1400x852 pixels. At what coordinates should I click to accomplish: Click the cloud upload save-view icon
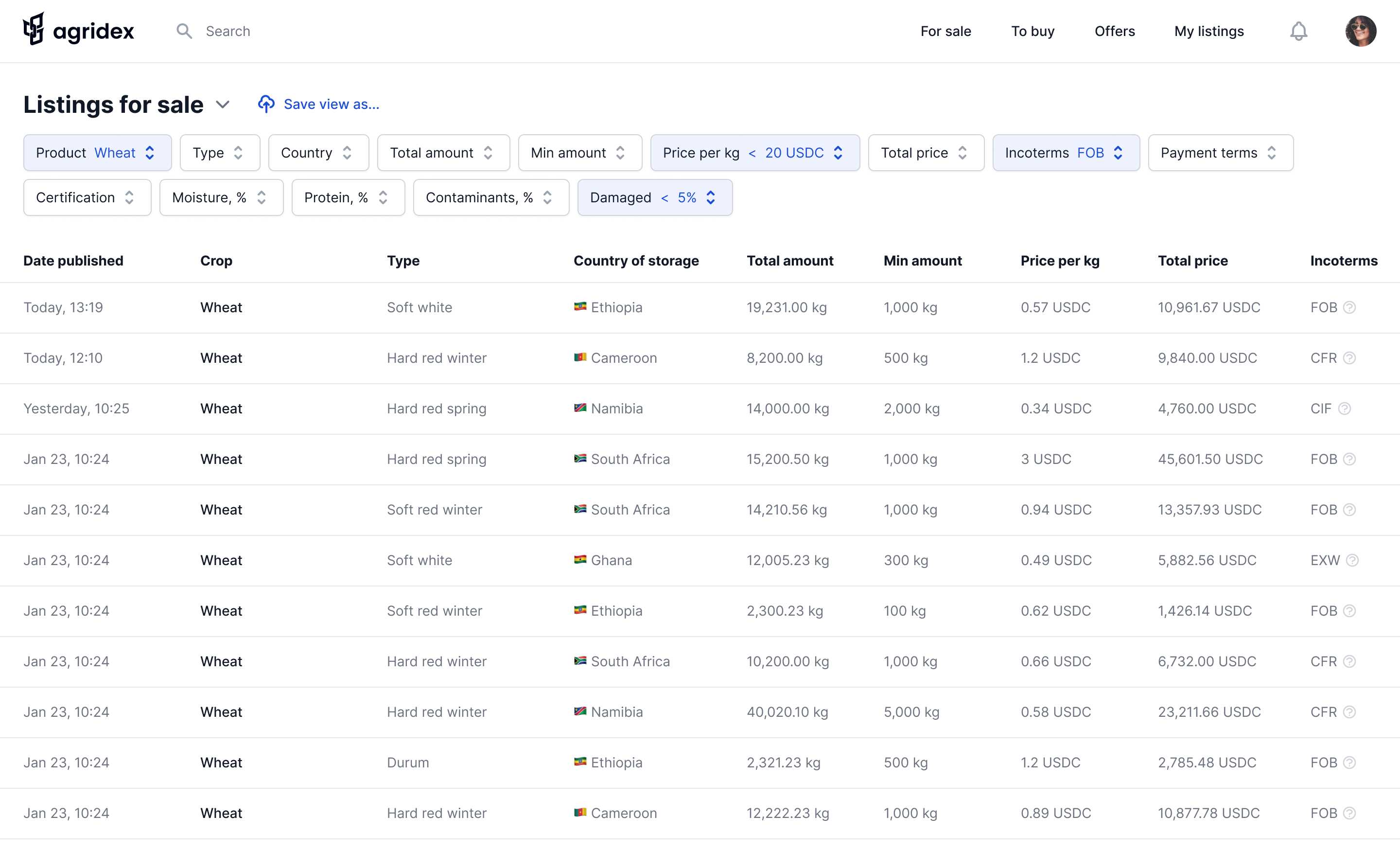266,104
